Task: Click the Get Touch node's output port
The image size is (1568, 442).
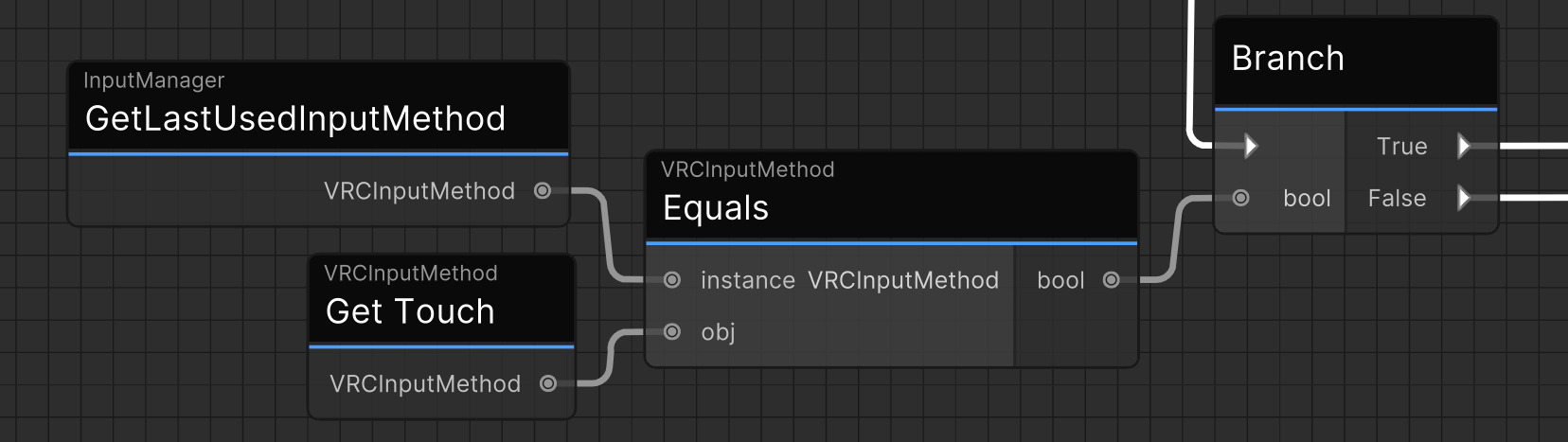Action: pyautogui.click(x=547, y=383)
